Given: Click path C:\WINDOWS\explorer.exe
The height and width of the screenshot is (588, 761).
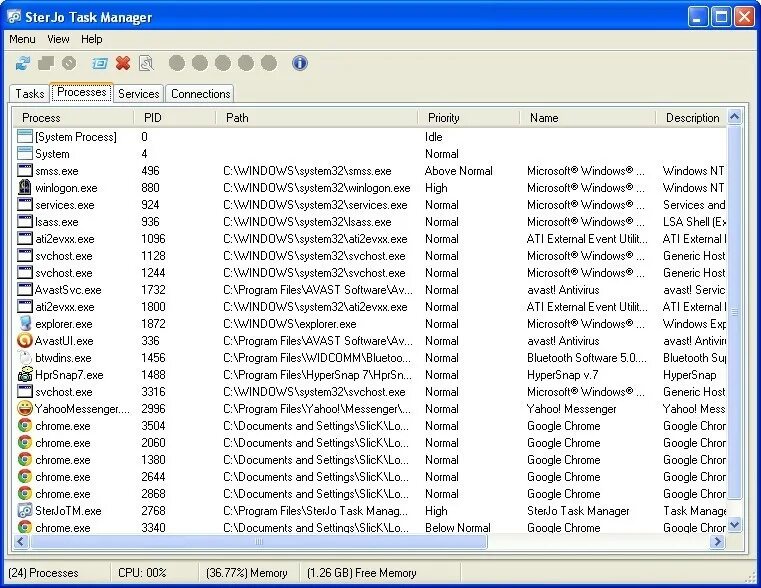Looking at the screenshot, I should (290, 324).
